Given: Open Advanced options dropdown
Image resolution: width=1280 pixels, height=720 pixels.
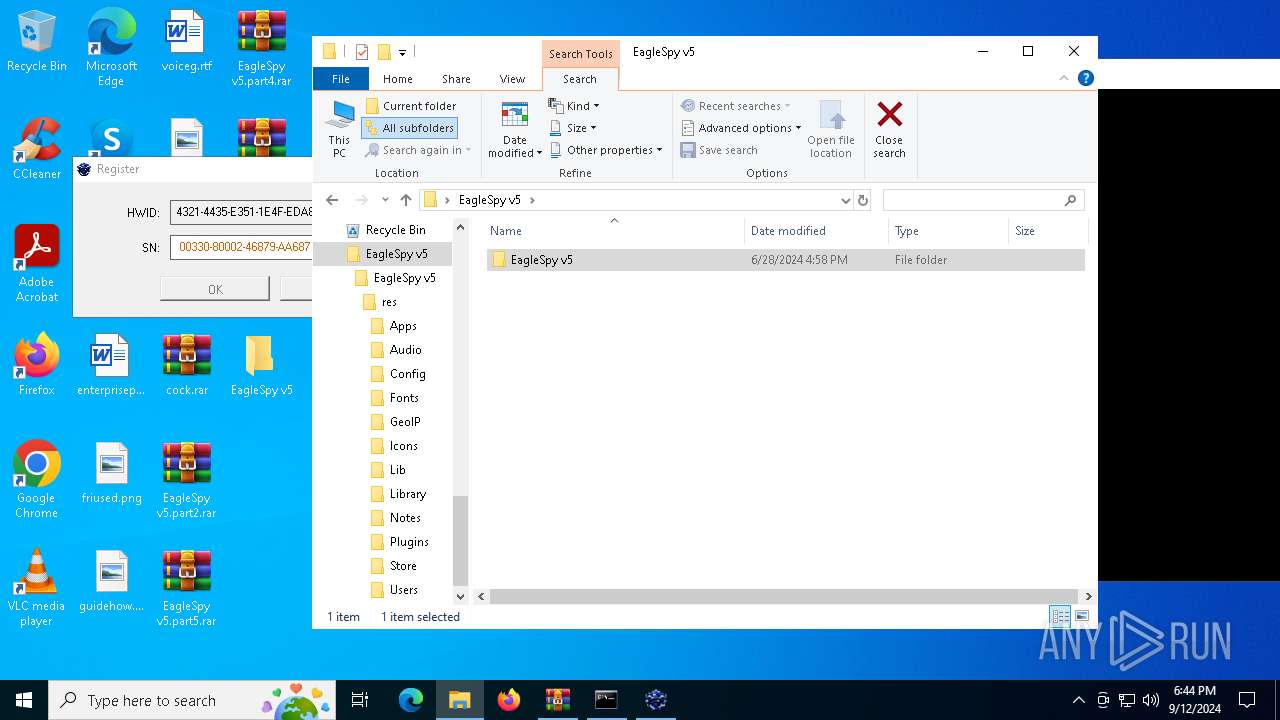Looking at the screenshot, I should point(741,128).
